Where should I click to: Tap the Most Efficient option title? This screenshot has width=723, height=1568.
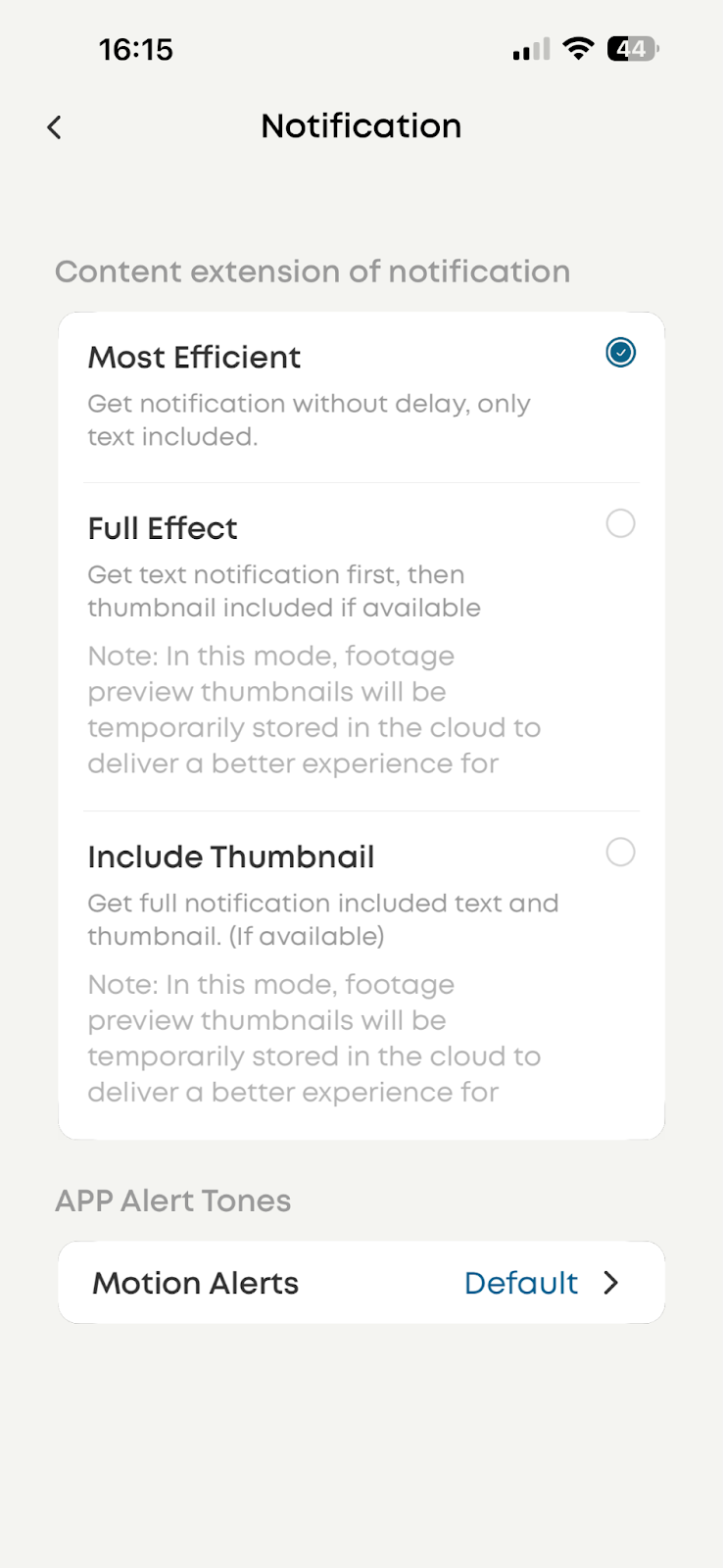tap(194, 358)
